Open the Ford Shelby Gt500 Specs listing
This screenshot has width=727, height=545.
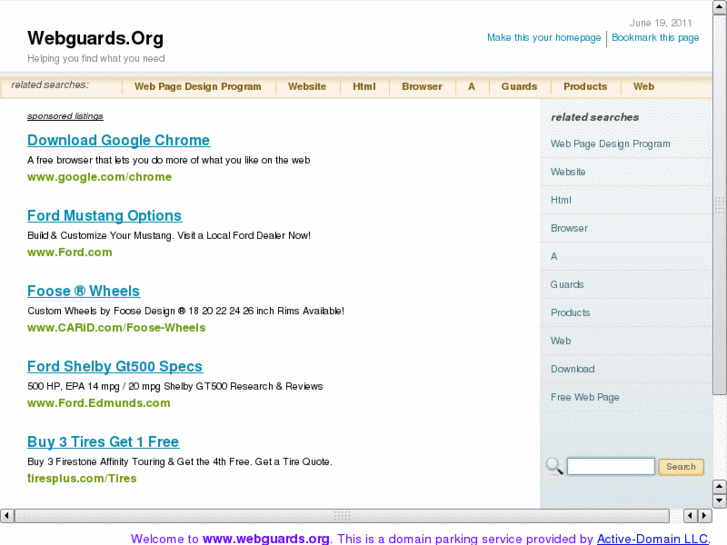[x=115, y=366]
